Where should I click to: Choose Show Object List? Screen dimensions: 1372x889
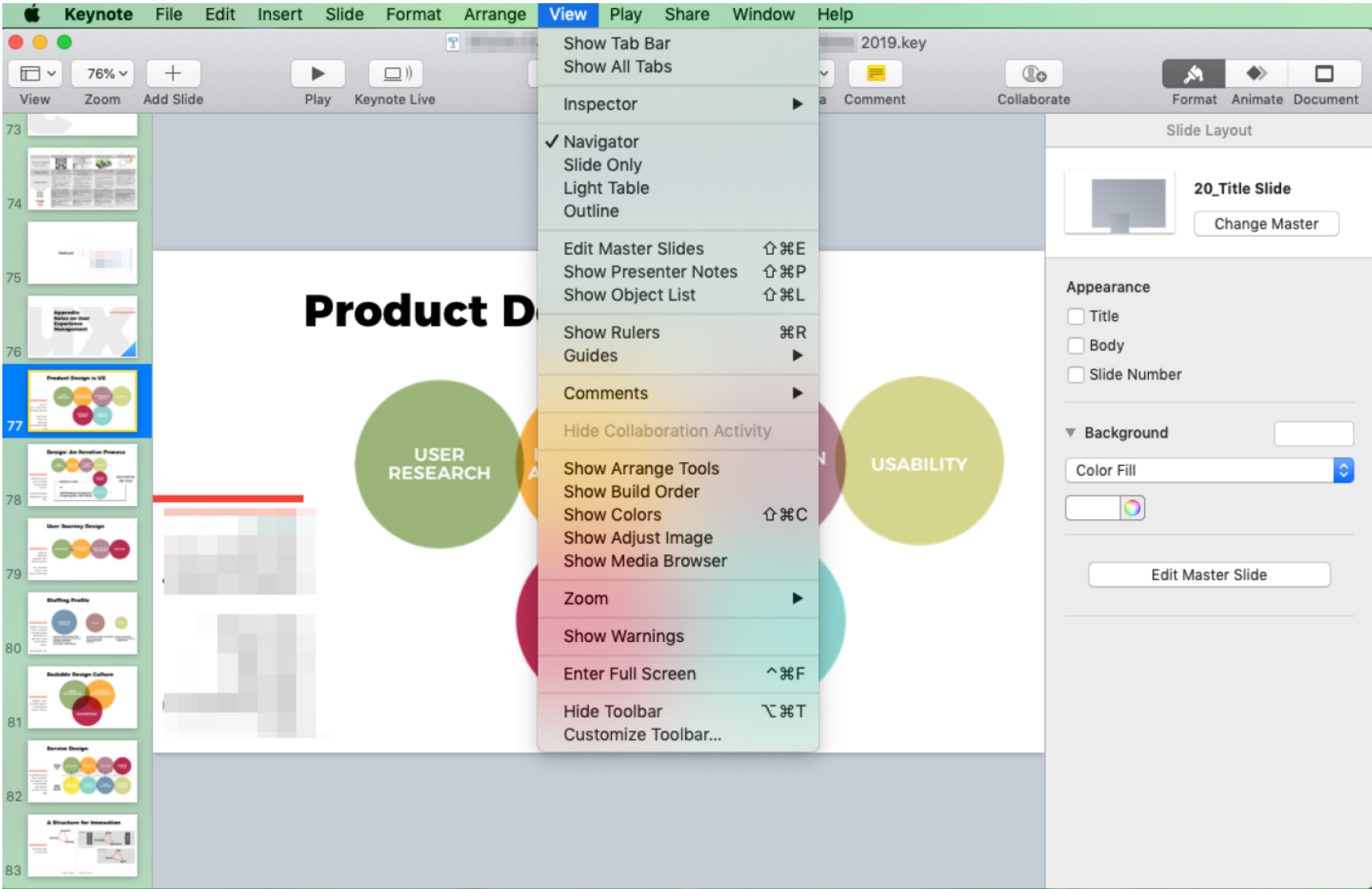pyautogui.click(x=678, y=295)
